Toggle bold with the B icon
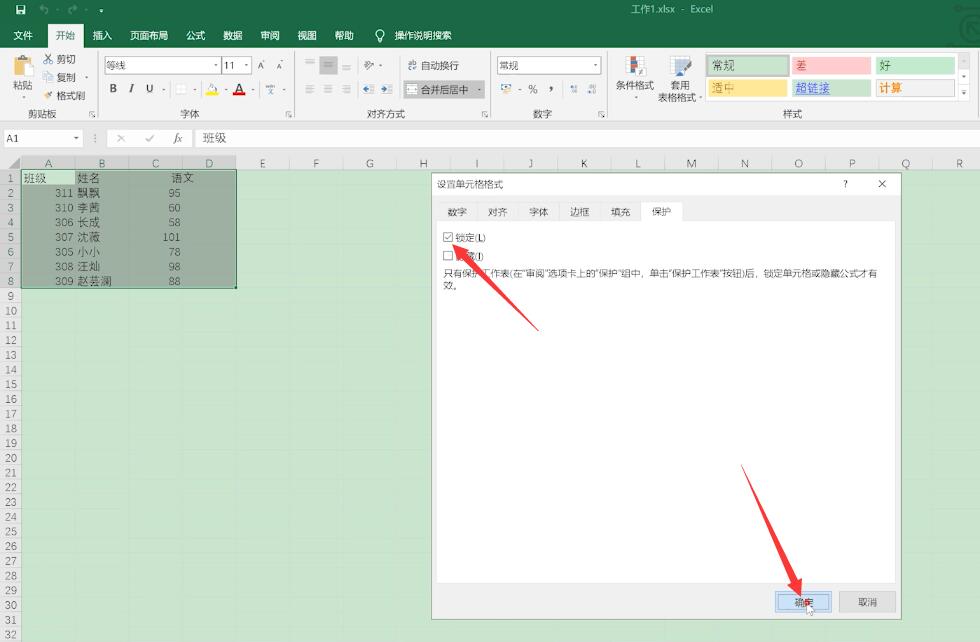 pos(113,89)
